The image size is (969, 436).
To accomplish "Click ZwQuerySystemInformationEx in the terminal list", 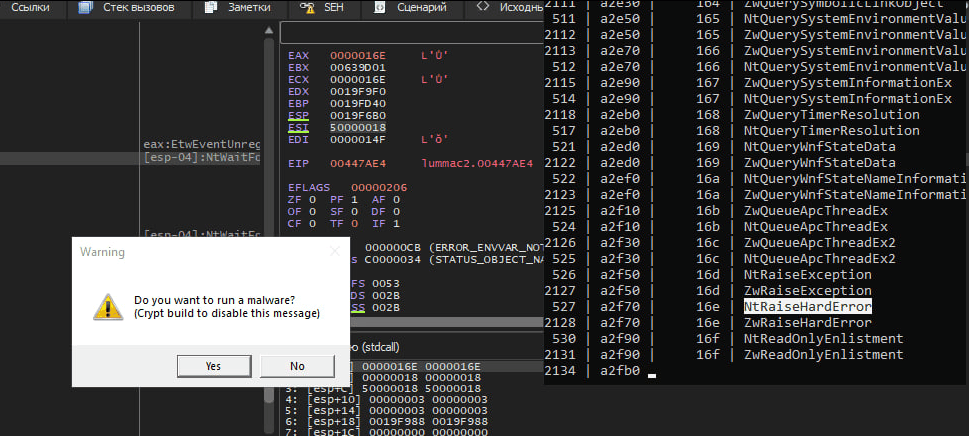I will 848,82.
